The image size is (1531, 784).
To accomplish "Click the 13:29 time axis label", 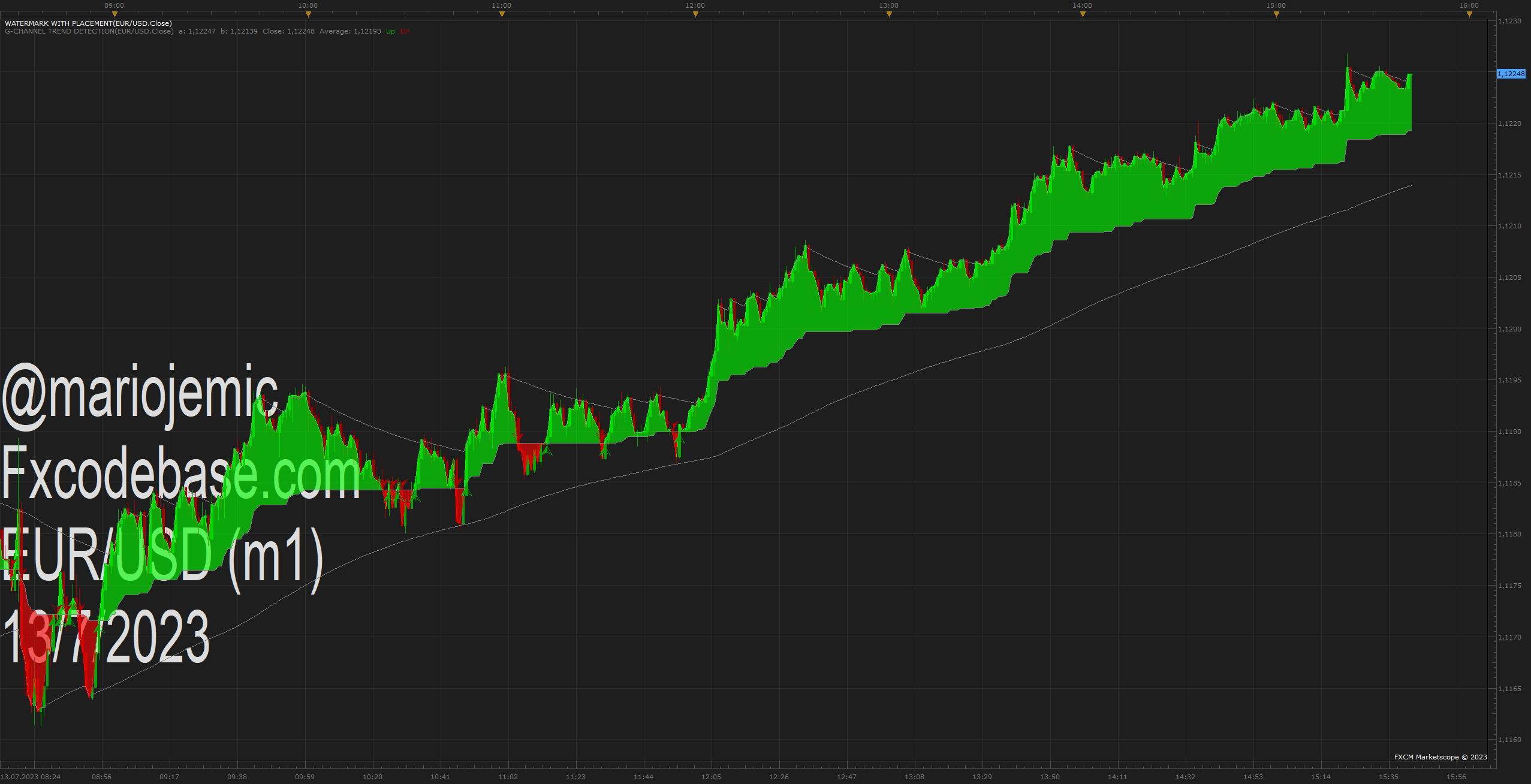I will pyautogui.click(x=982, y=777).
